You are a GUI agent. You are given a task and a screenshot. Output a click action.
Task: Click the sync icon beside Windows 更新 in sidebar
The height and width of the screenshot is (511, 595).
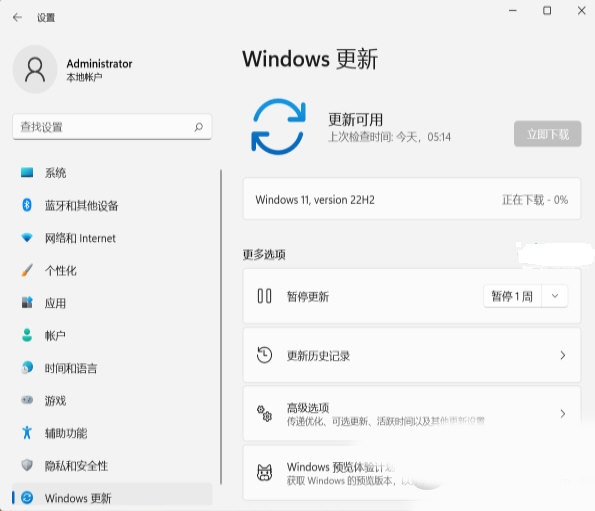click(x=27, y=497)
